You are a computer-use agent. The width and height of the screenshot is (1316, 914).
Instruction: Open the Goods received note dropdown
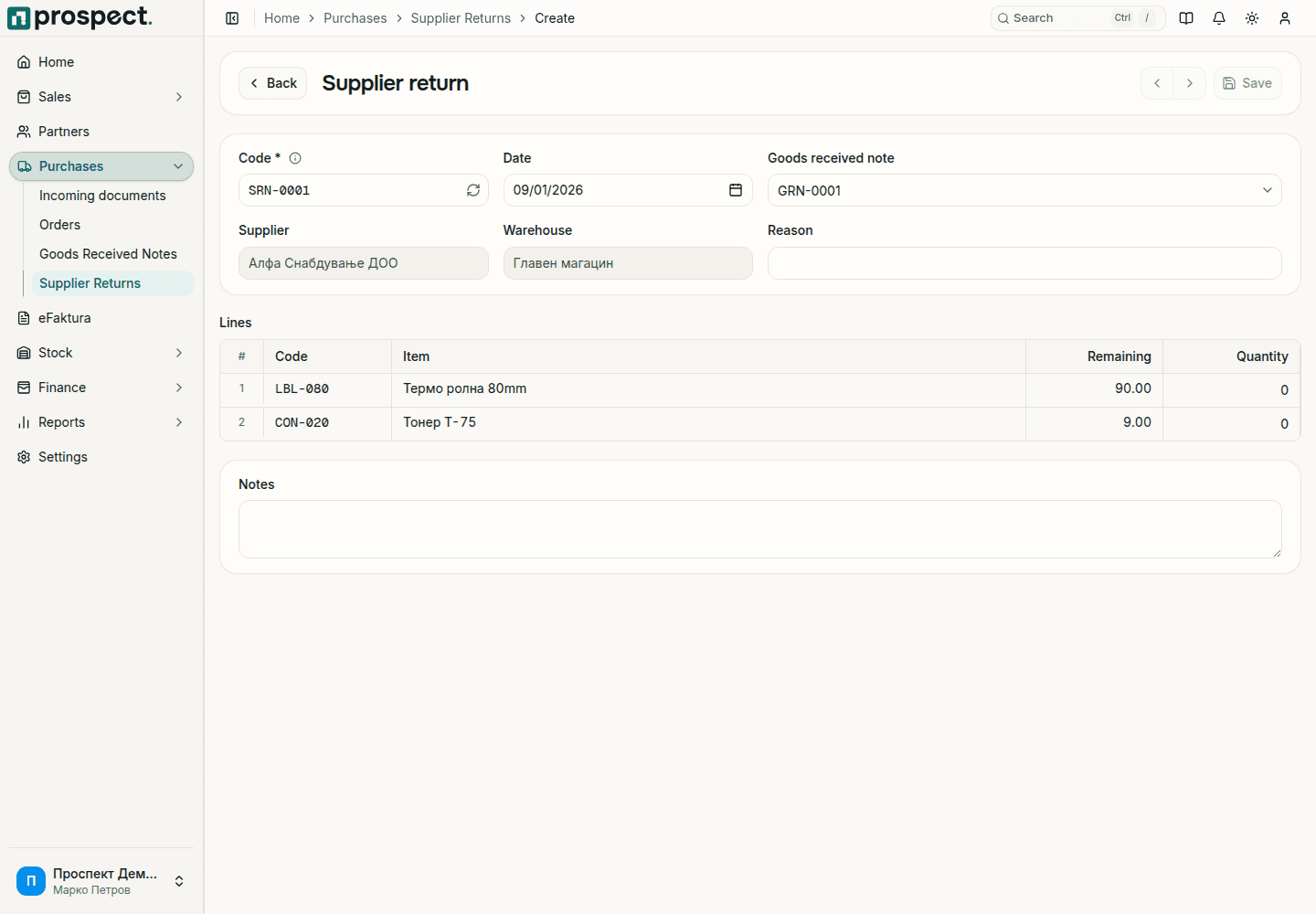(1024, 190)
